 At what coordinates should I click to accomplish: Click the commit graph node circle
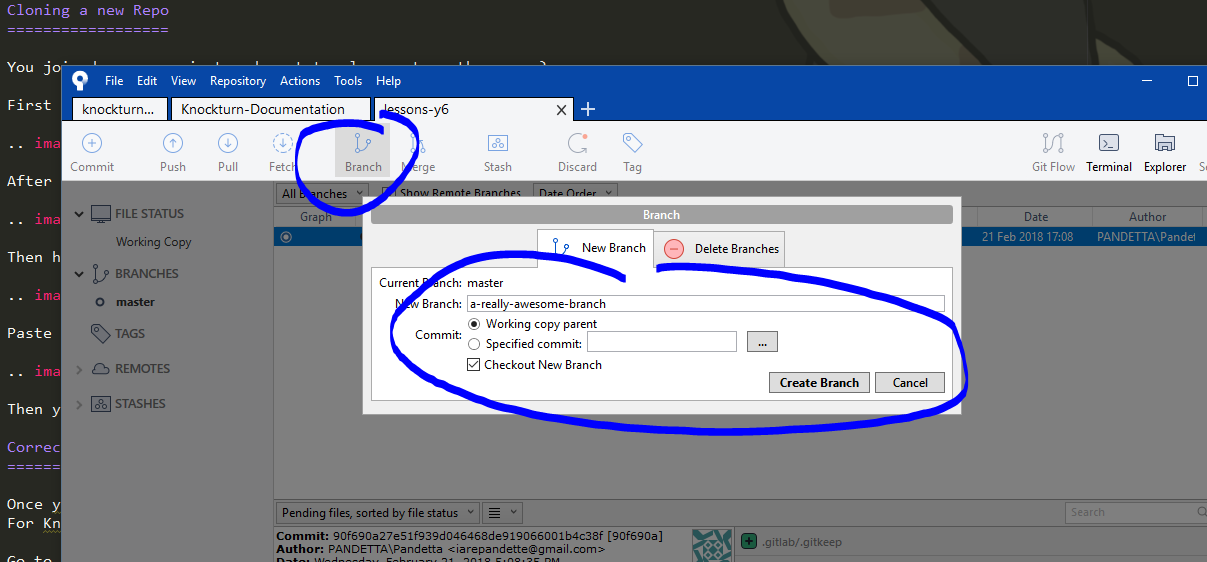(286, 237)
